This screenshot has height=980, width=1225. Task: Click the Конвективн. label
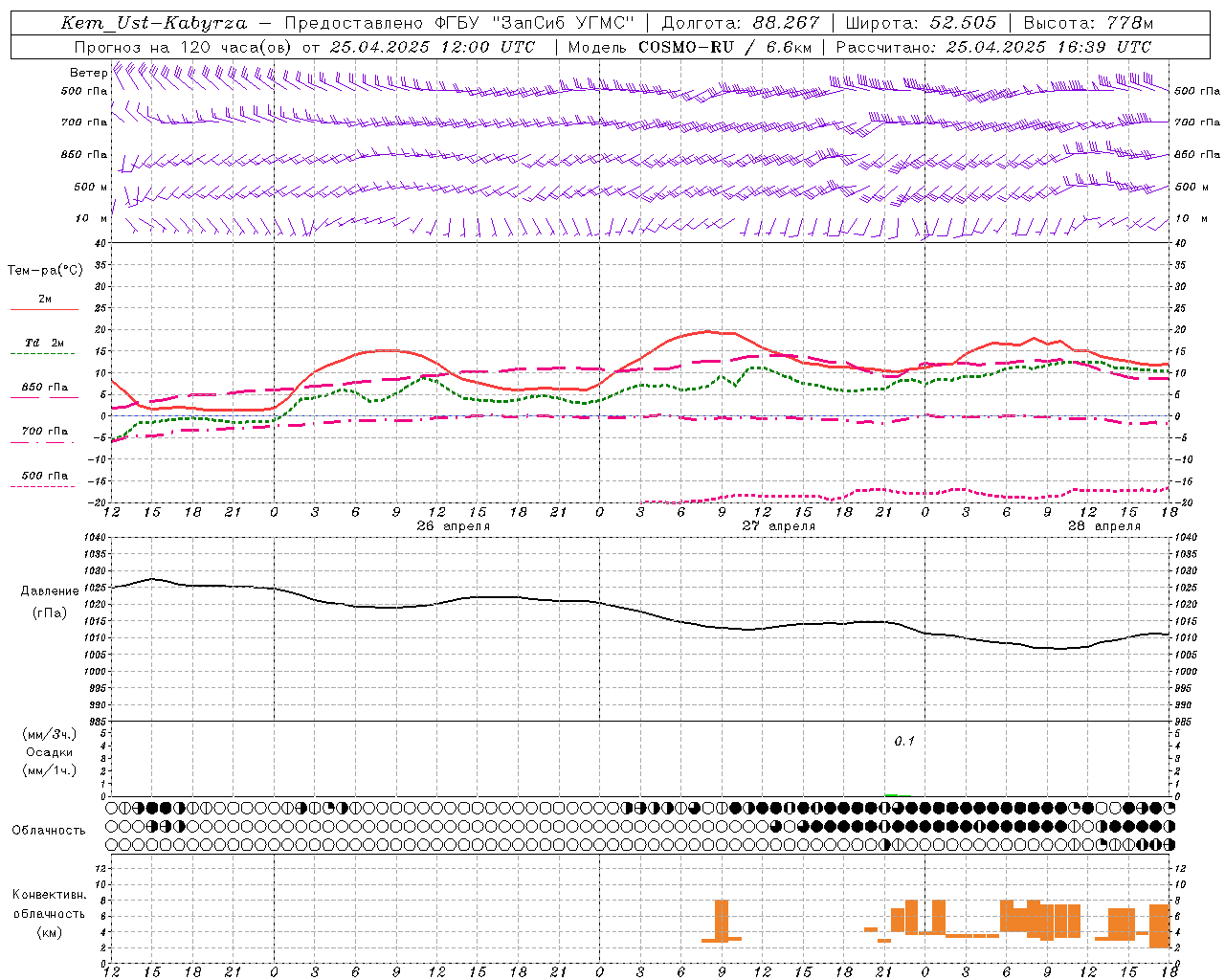tap(50, 895)
